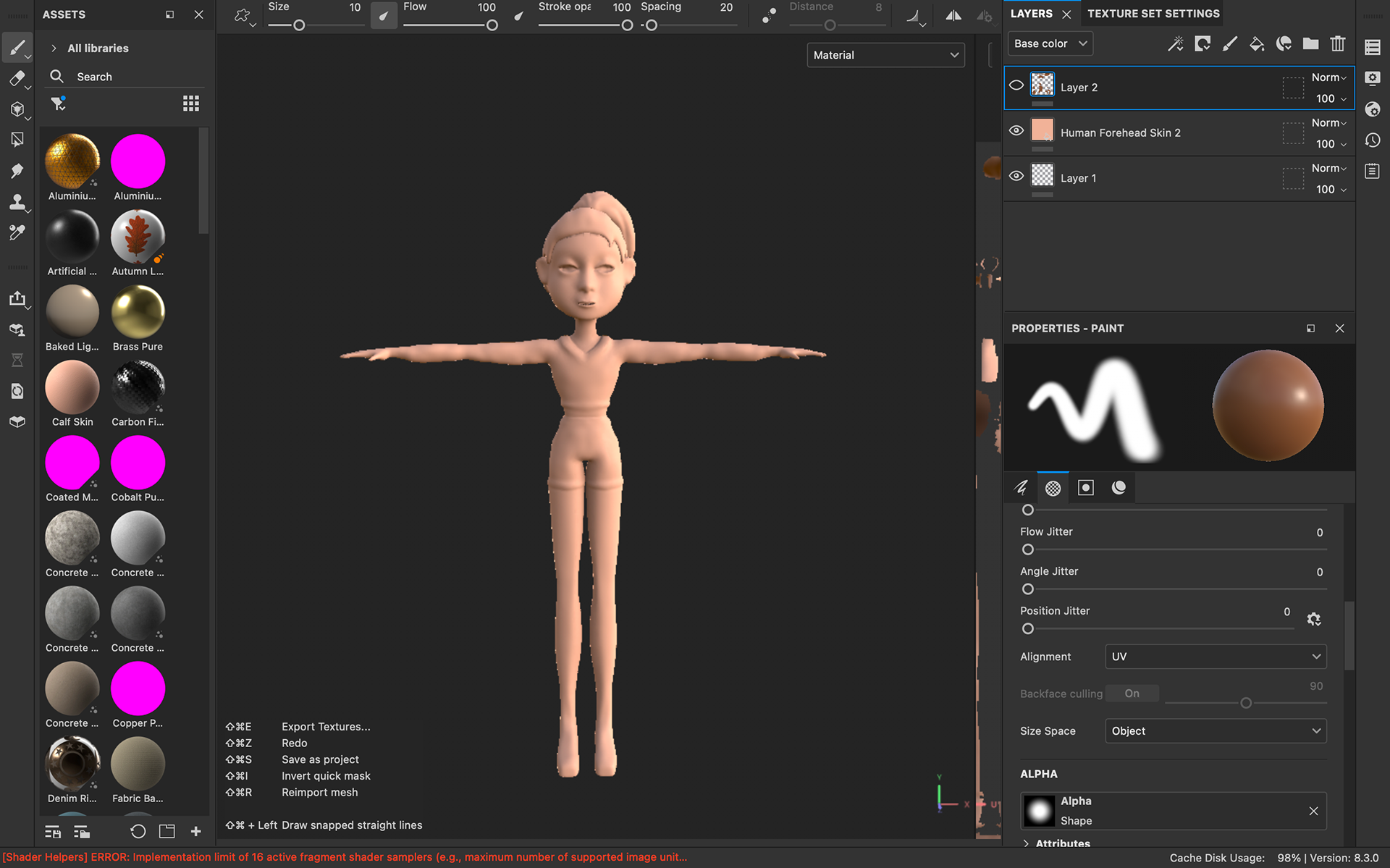Expand the All libraries tree
The image size is (1390, 868).
click(54, 49)
